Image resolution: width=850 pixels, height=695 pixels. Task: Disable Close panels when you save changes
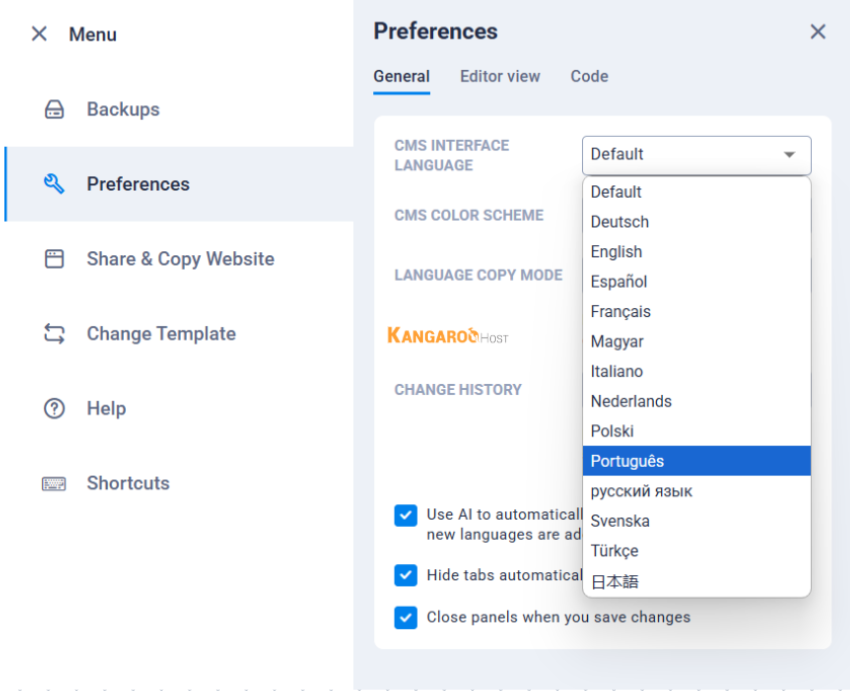(x=405, y=617)
